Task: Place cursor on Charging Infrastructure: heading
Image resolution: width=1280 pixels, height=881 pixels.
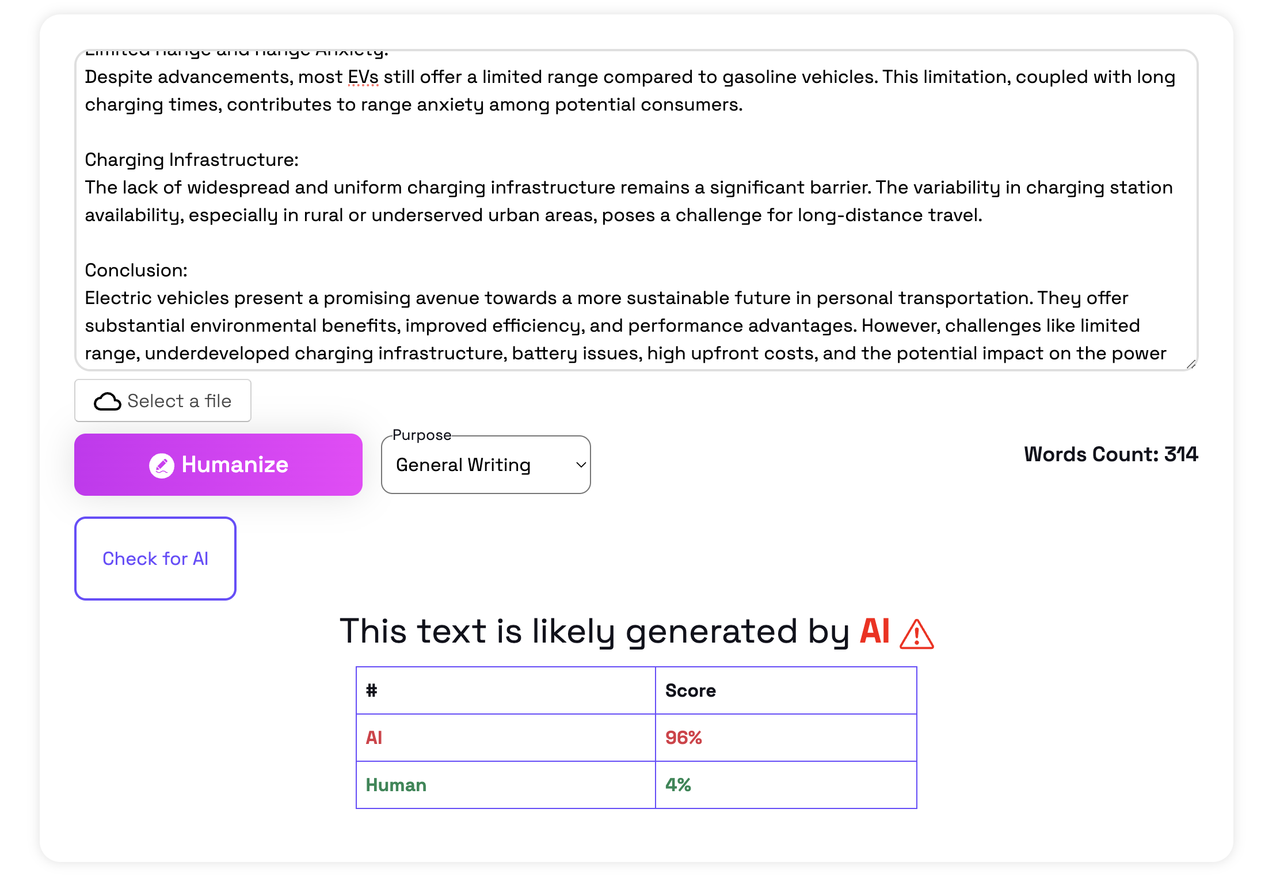Action: 192,160
